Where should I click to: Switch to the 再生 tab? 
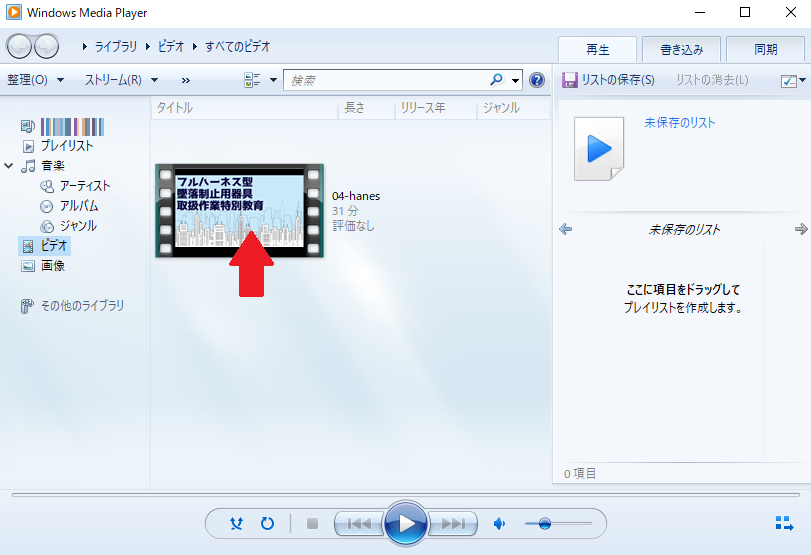coord(597,50)
